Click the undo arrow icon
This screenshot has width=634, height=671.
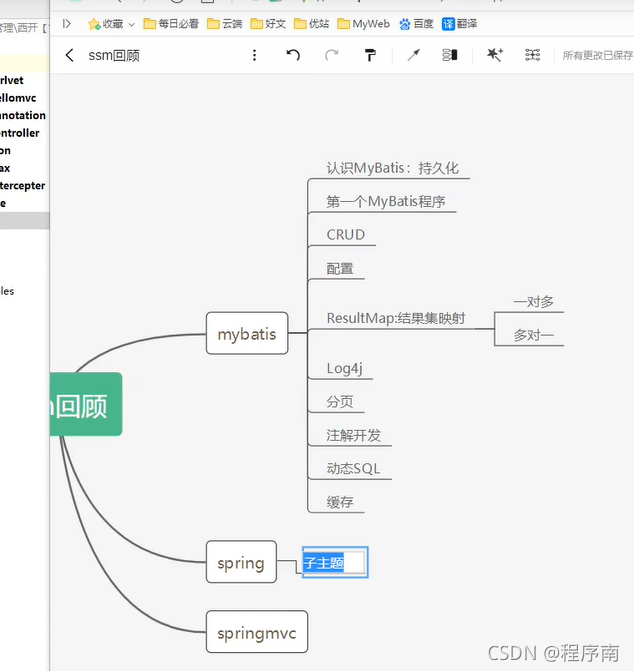point(293,55)
